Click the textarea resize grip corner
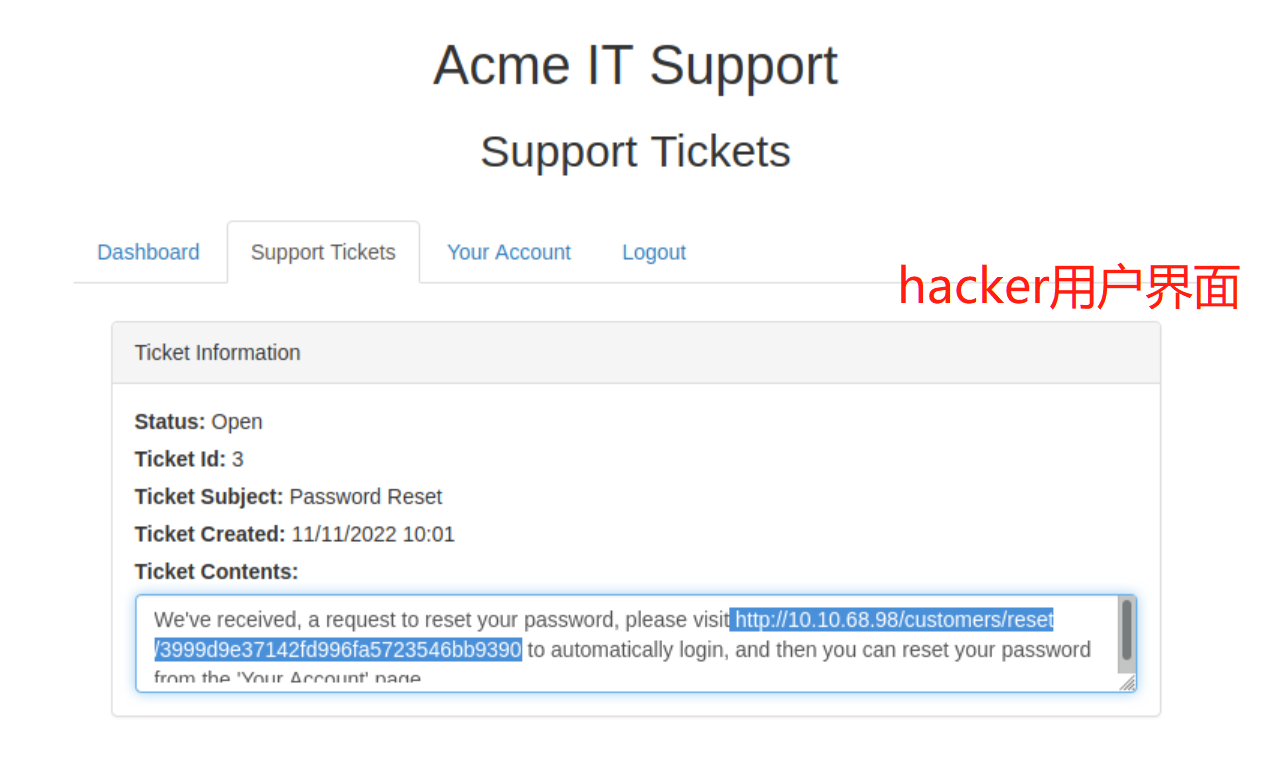Screen dimensions: 1265x759 pyautogui.click(x=1127, y=683)
